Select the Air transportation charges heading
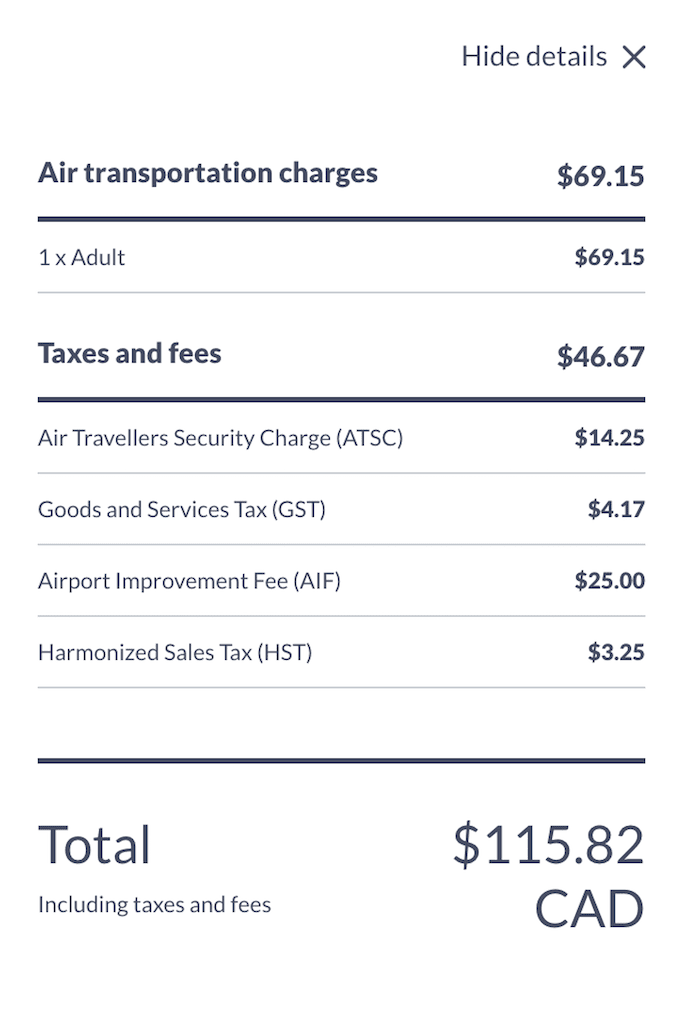 click(208, 173)
